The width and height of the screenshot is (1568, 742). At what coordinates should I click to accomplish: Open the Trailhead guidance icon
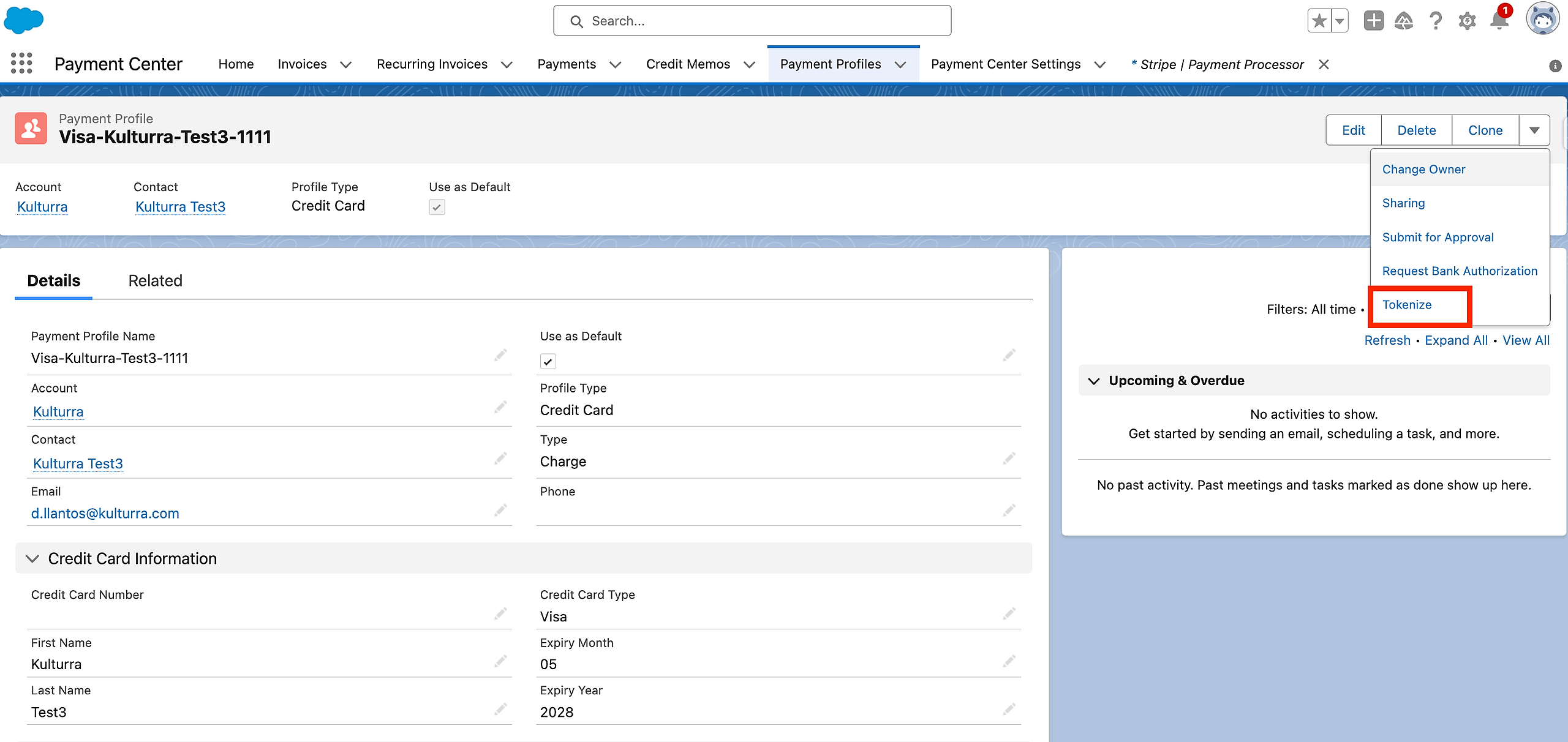[1404, 21]
